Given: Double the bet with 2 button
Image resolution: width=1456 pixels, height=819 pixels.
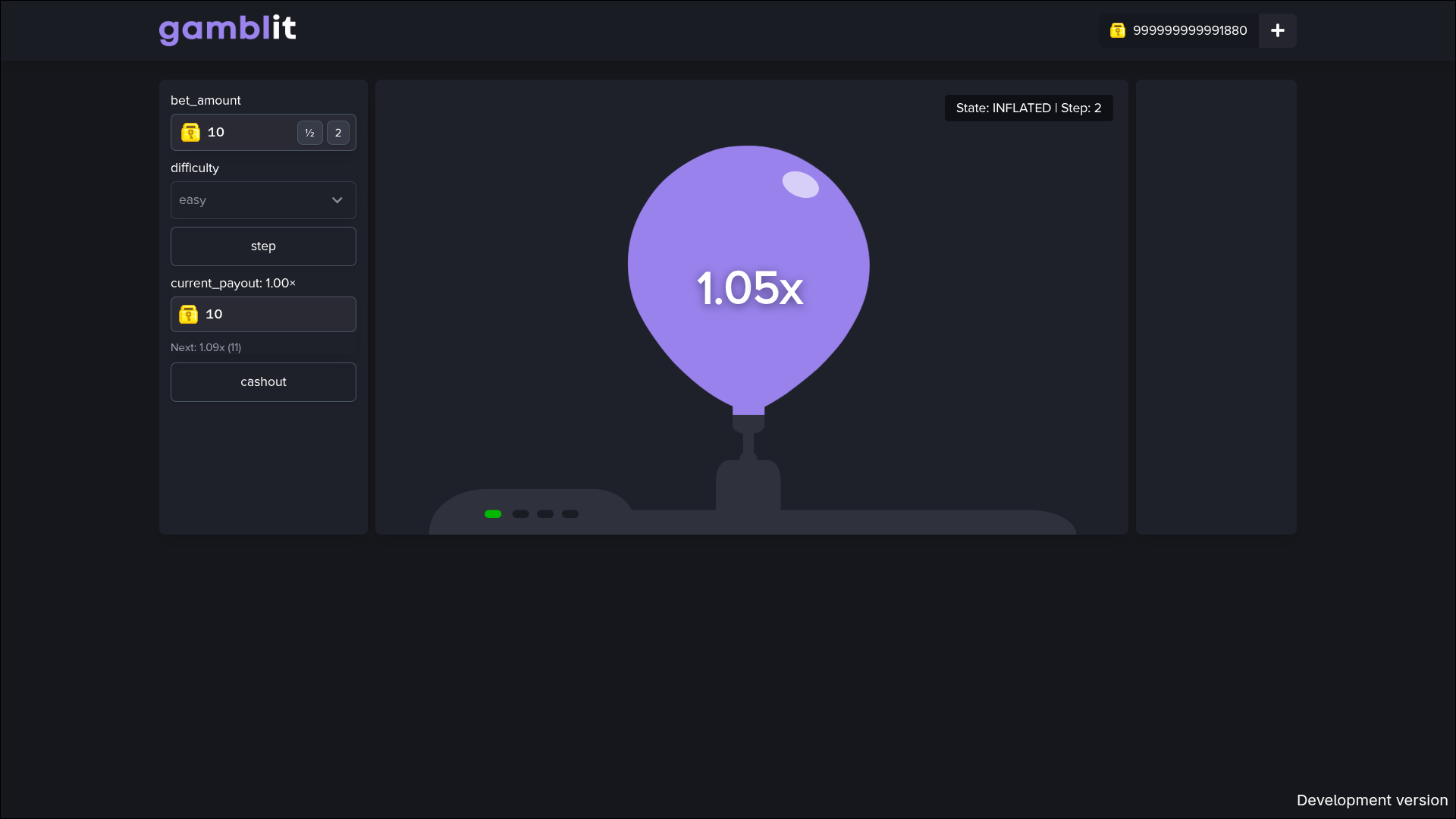Looking at the screenshot, I should point(338,133).
